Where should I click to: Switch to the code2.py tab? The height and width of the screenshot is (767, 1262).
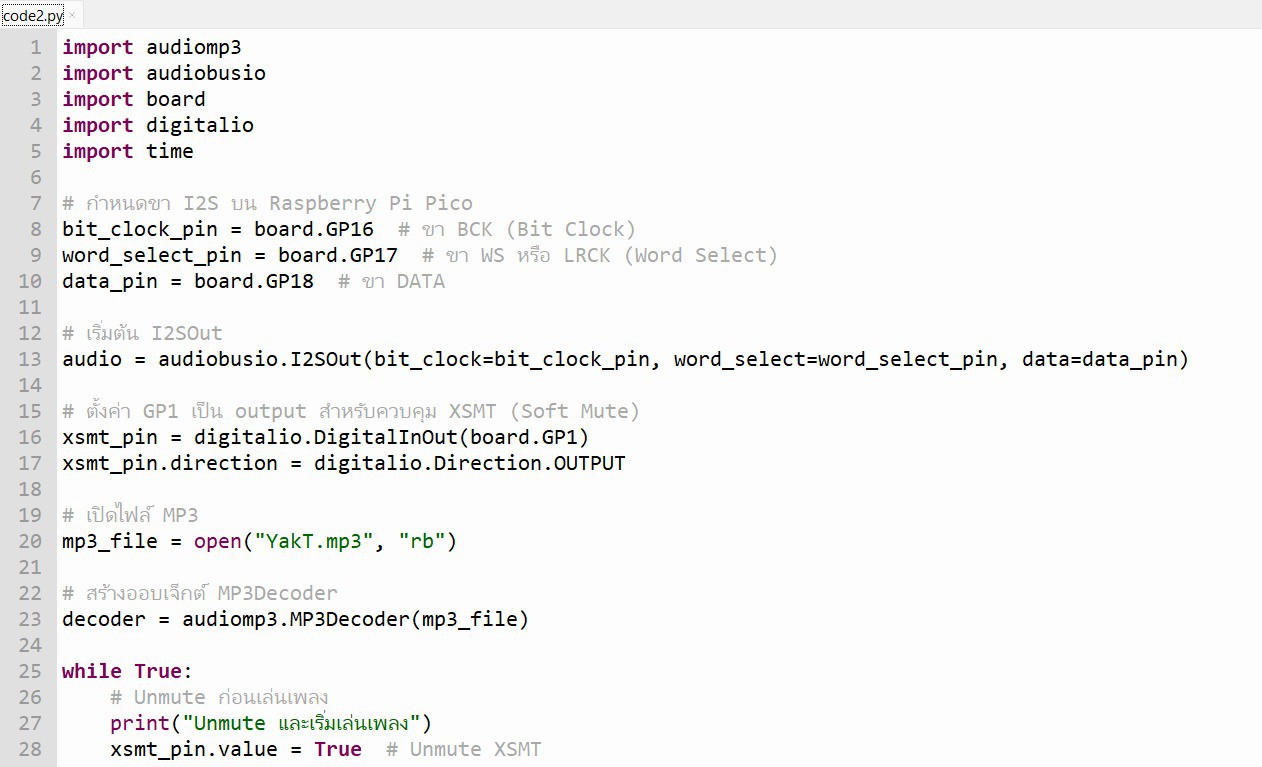[x=33, y=16]
